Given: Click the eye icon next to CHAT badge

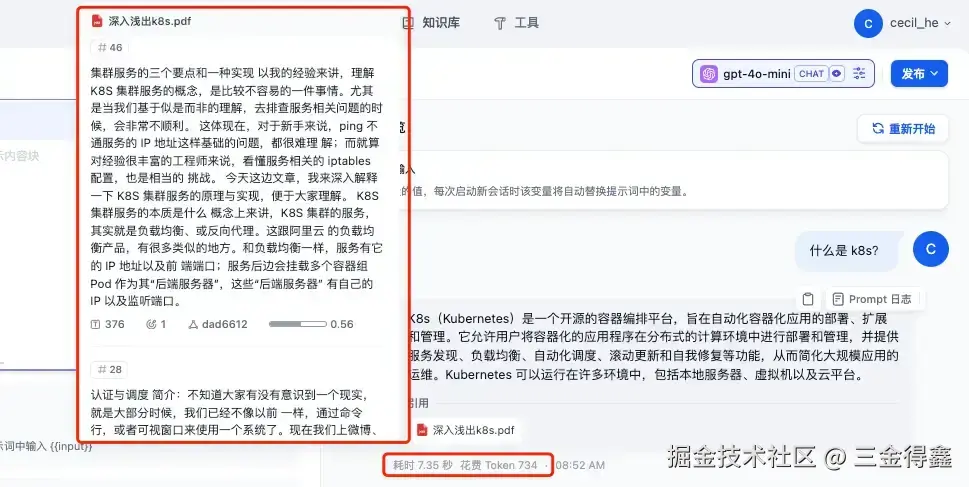Looking at the screenshot, I should 837,74.
